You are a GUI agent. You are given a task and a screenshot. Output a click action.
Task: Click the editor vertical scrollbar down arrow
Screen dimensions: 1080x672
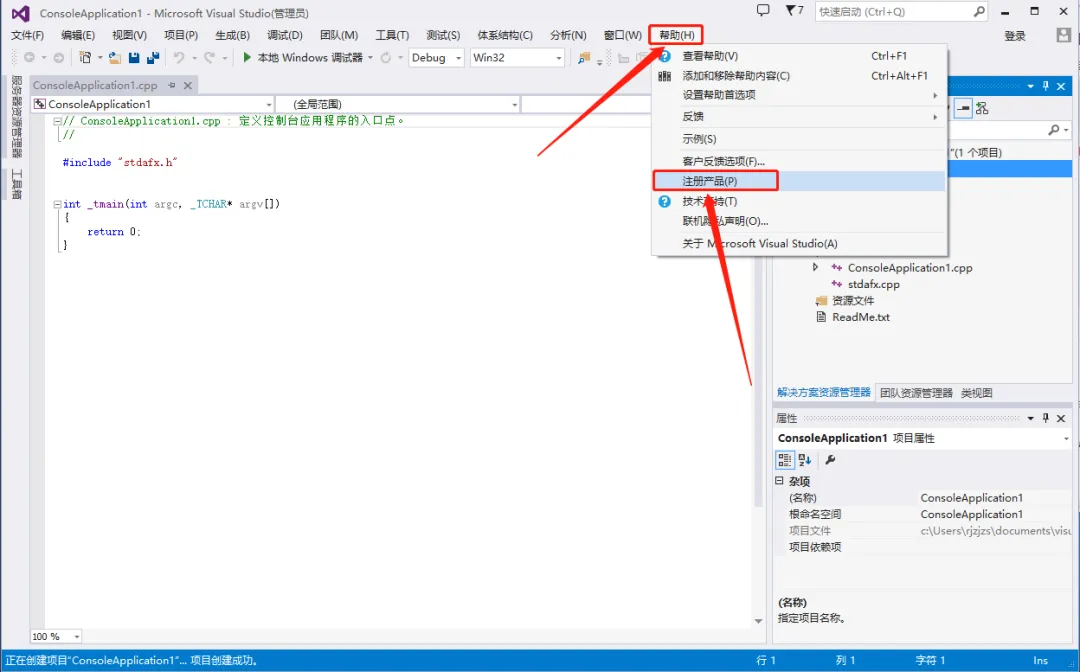coord(758,621)
